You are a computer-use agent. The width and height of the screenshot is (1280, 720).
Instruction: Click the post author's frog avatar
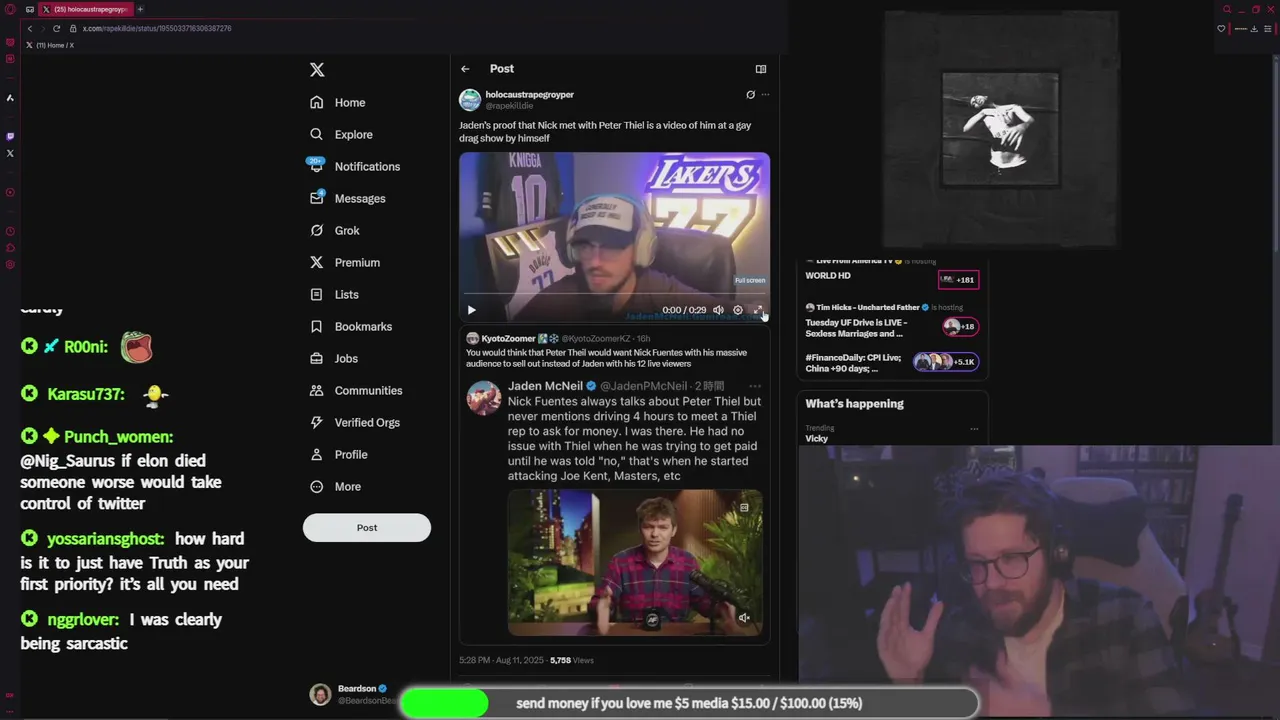click(469, 99)
